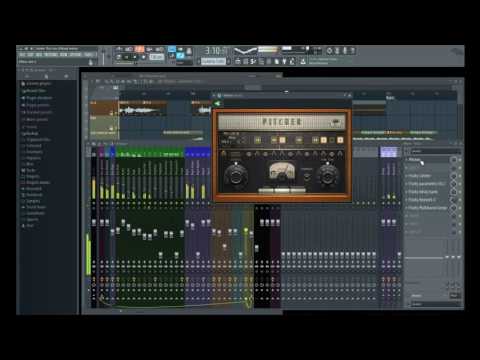This screenshot has width=480, height=360.
Task: Adjust the mix knob of Pitcher slot
Action: click(453, 160)
